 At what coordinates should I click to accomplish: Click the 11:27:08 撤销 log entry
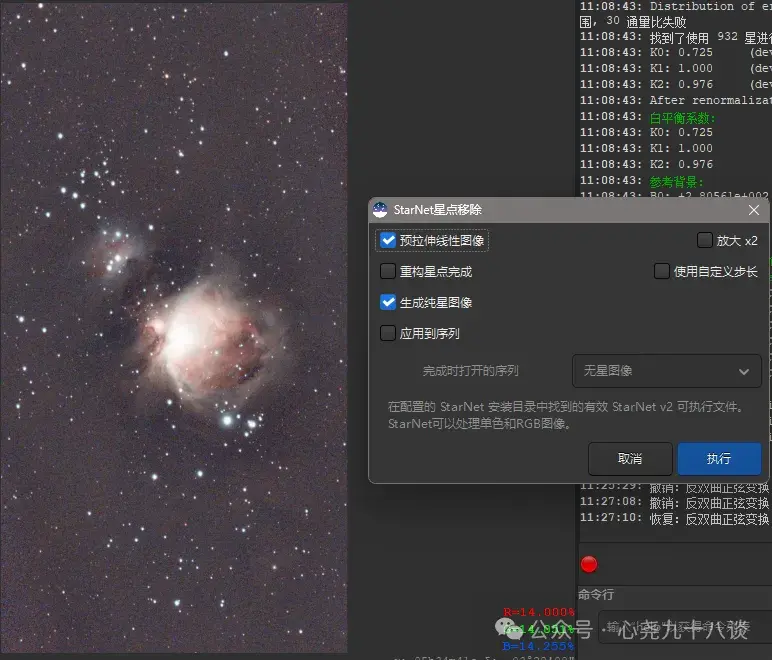pyautogui.click(x=675, y=503)
